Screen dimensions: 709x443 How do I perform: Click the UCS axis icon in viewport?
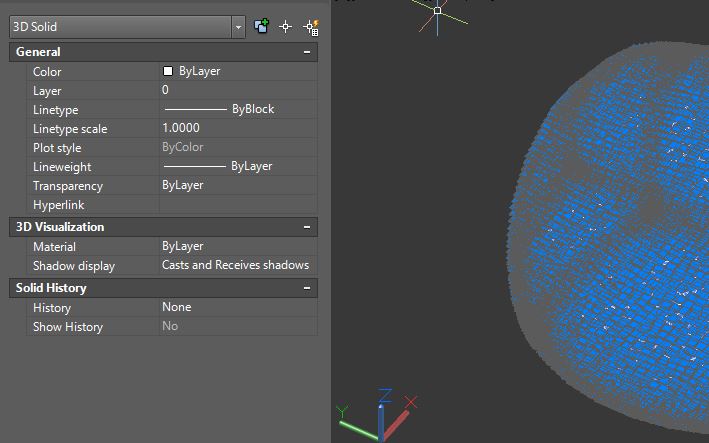(377, 415)
